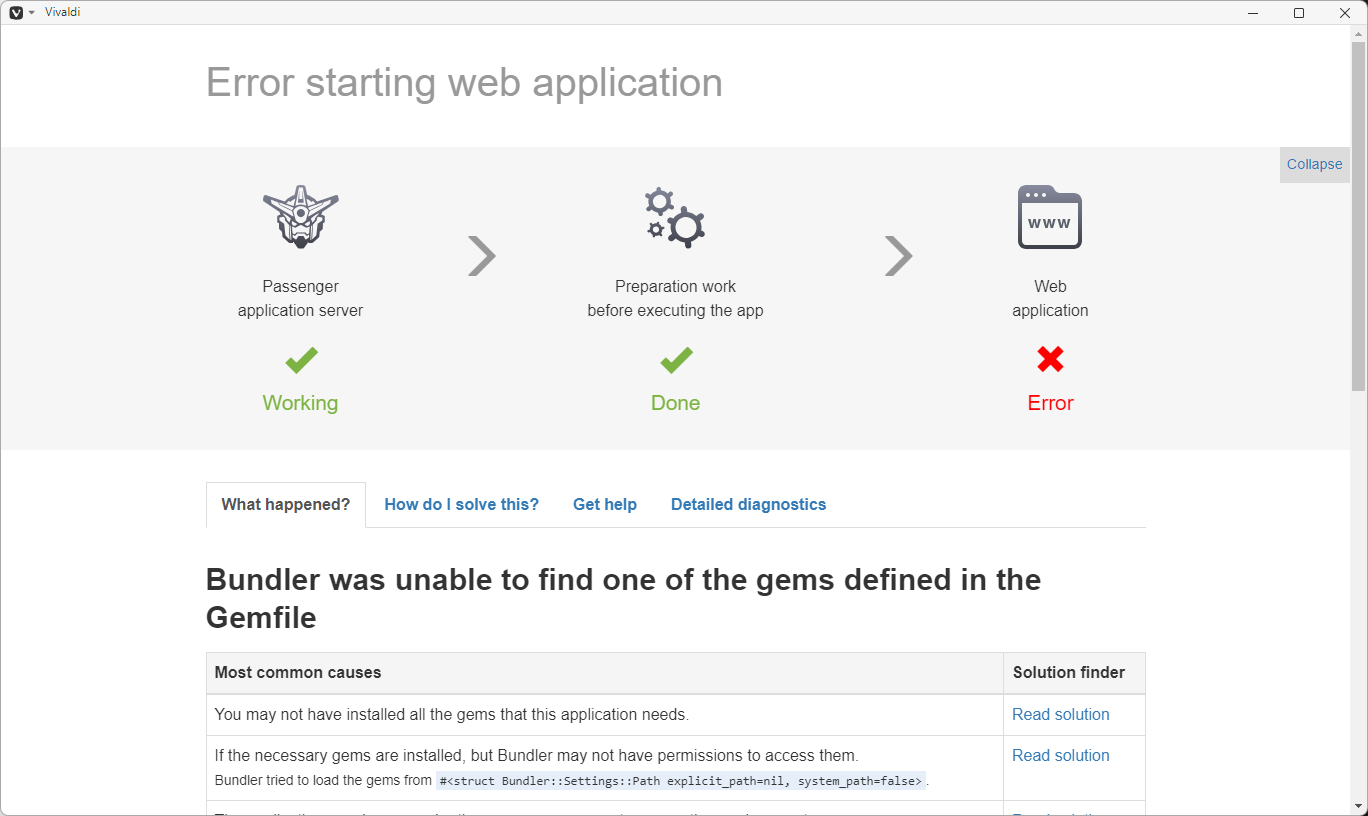Select the gears preparation work icon
Screen dimensions: 1368x816
(675, 216)
